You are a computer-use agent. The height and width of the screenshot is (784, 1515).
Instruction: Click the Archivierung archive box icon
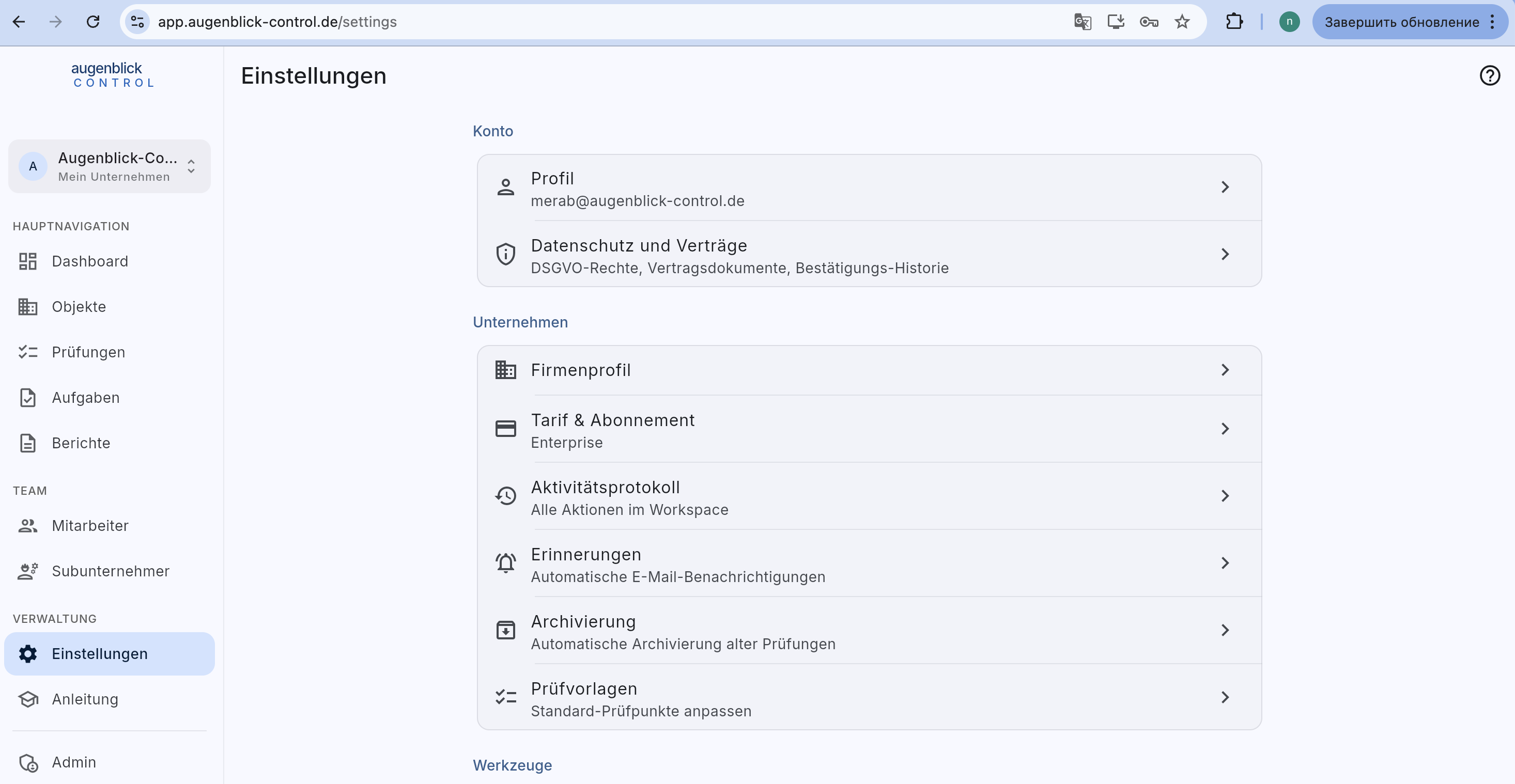click(505, 630)
